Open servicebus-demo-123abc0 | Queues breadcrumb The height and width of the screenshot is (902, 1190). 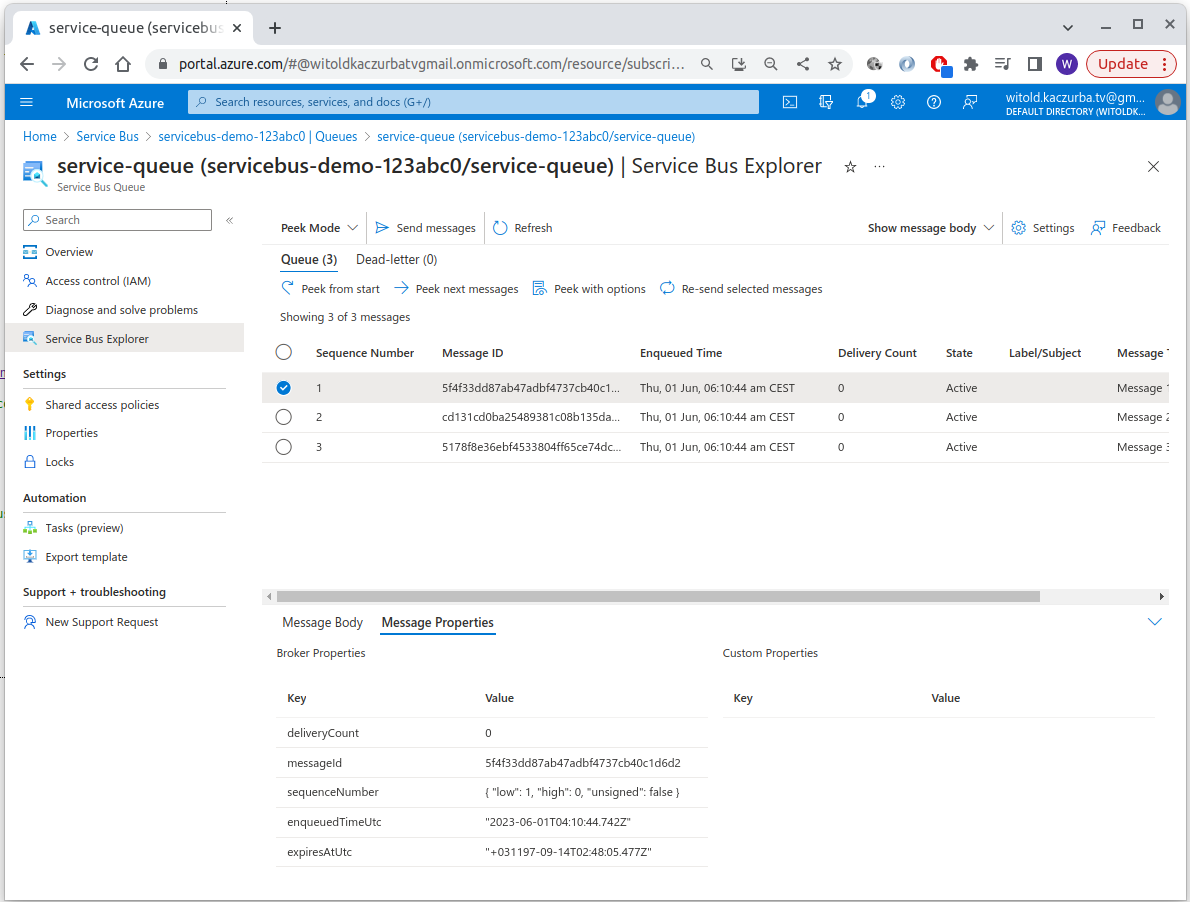(257, 137)
